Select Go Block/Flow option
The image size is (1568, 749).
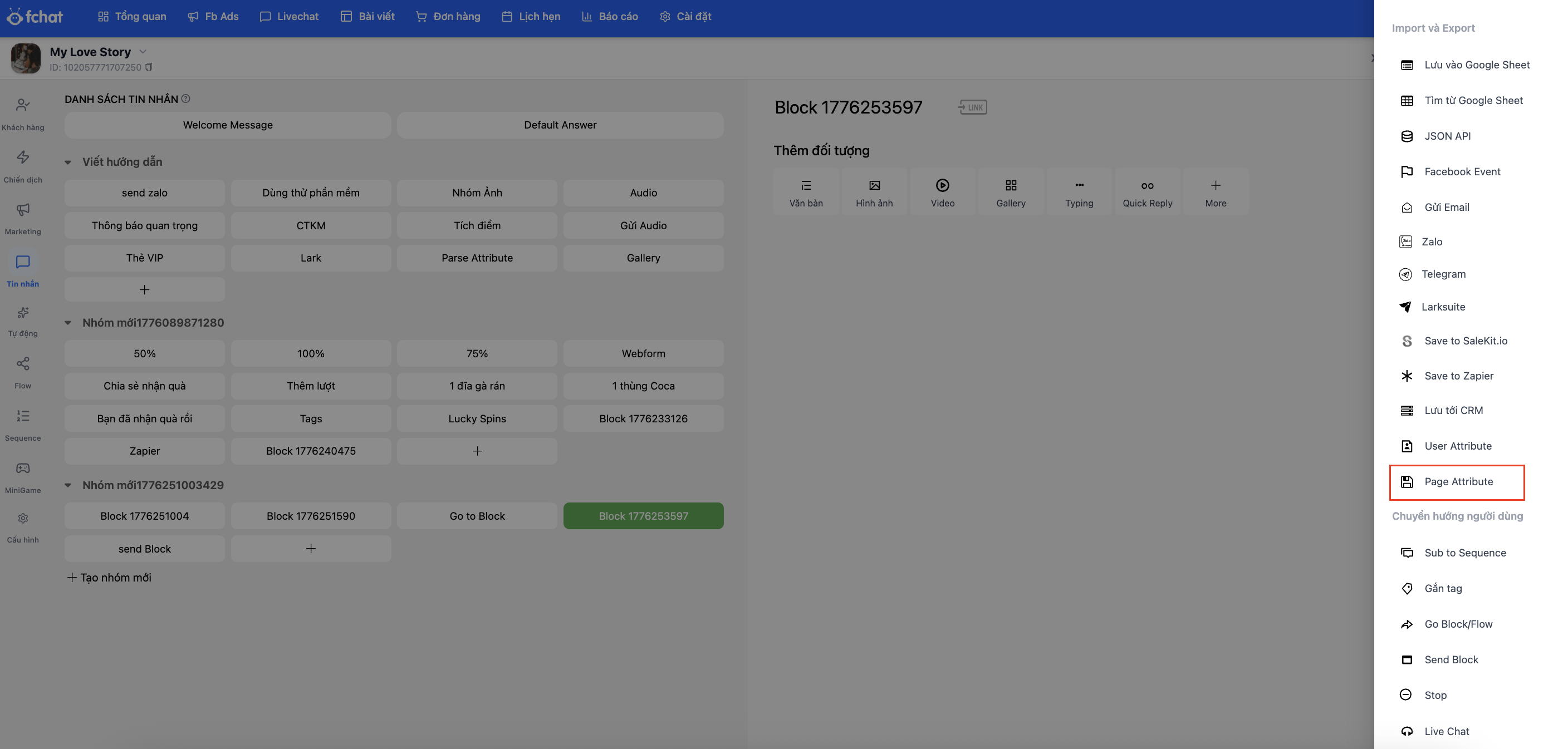click(1458, 624)
